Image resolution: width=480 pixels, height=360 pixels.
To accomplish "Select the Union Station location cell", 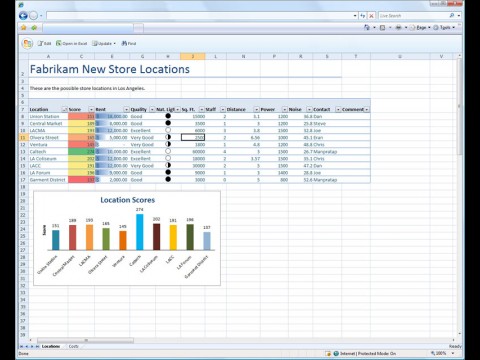I will (x=48, y=116).
